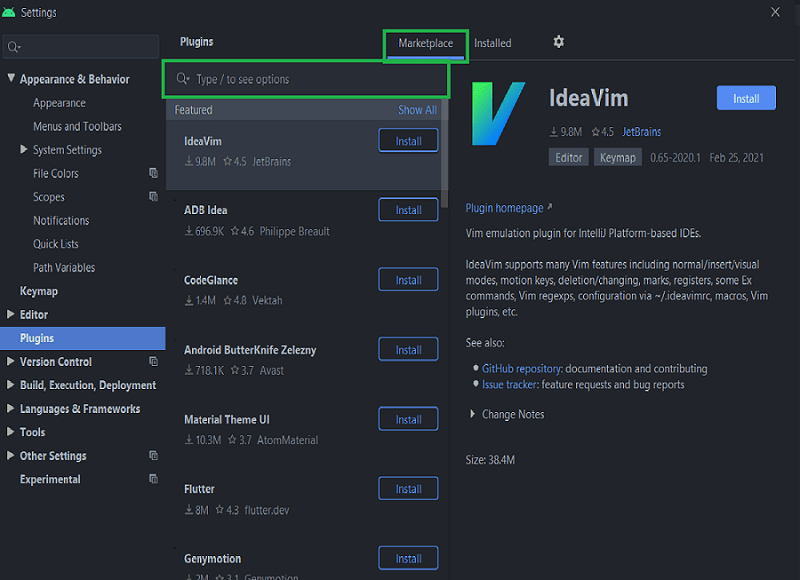Show All featured plugins

(x=417, y=110)
